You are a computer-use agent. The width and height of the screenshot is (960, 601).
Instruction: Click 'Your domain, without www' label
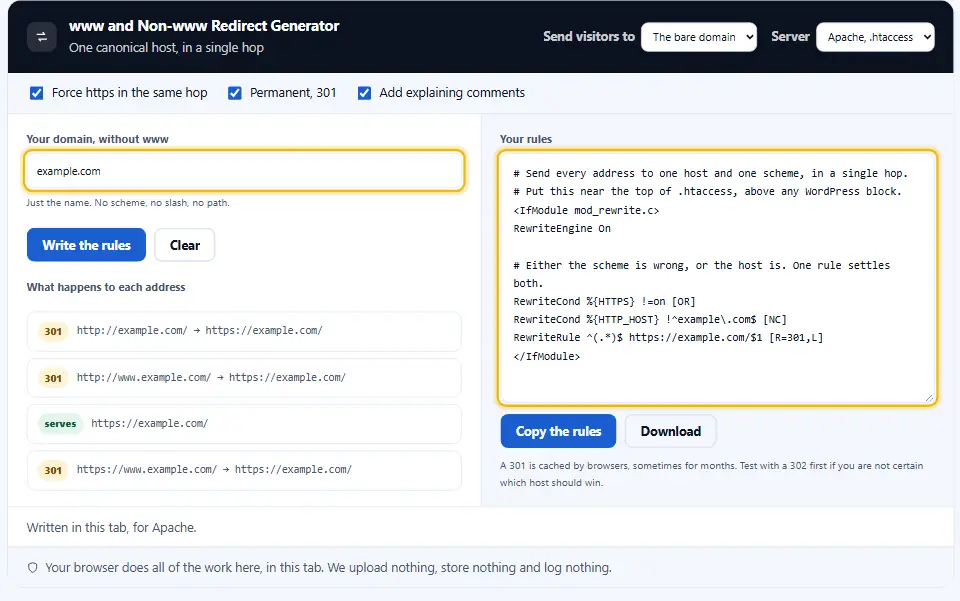(x=97, y=139)
